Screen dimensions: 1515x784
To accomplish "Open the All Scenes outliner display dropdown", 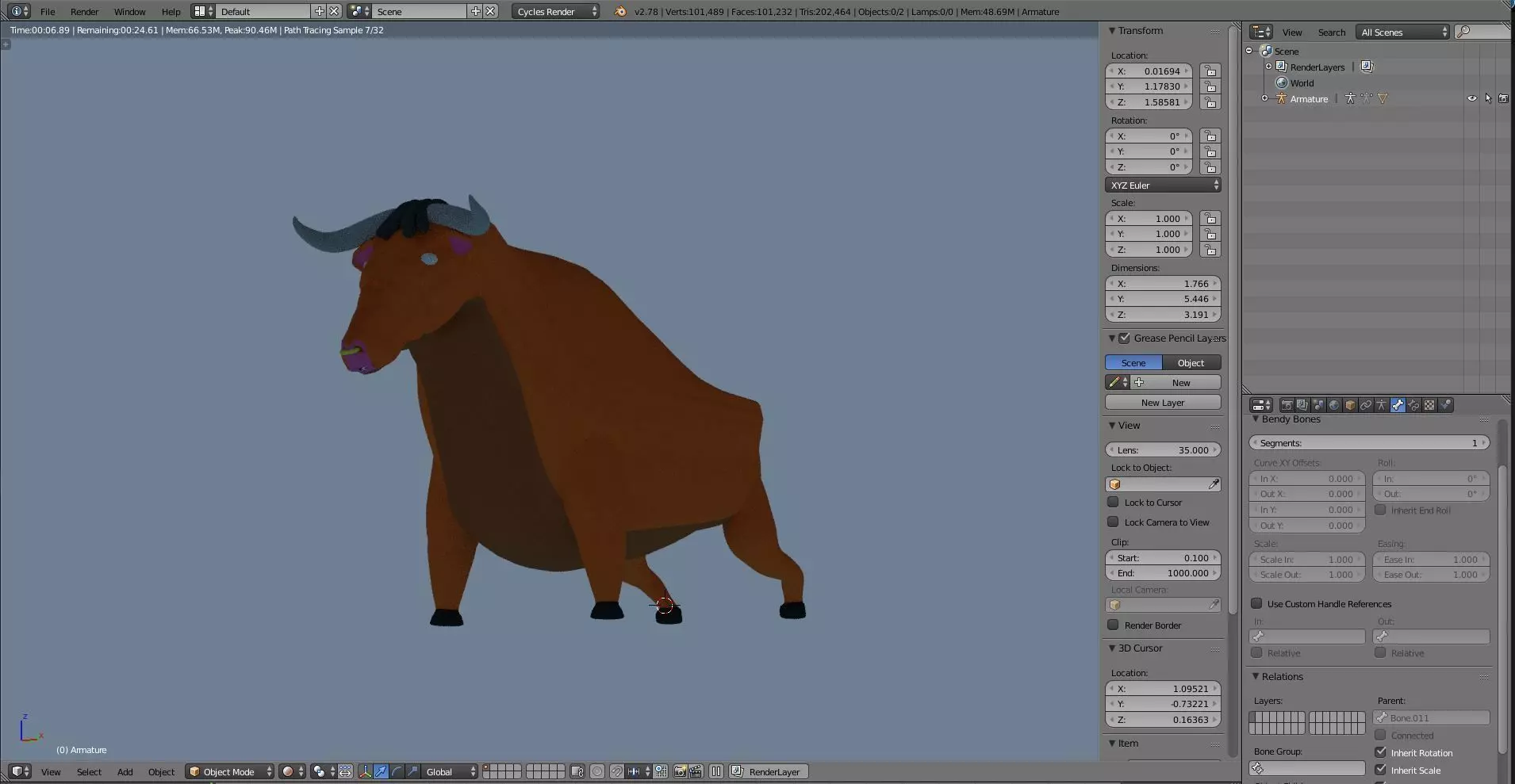I will pyautogui.click(x=1403, y=32).
